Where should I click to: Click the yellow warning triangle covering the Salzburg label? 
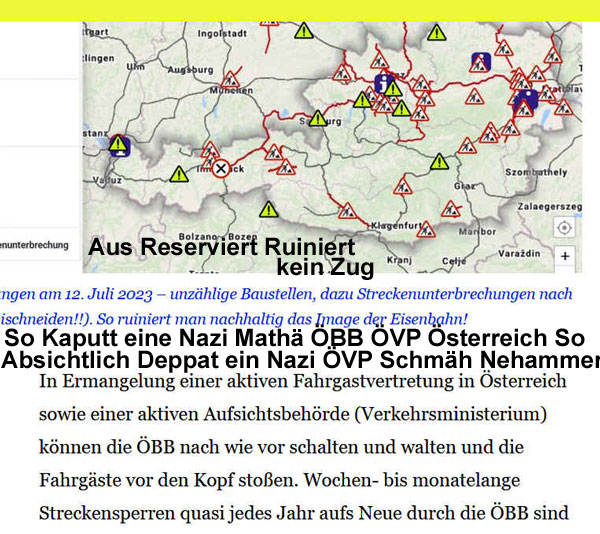tap(318, 119)
